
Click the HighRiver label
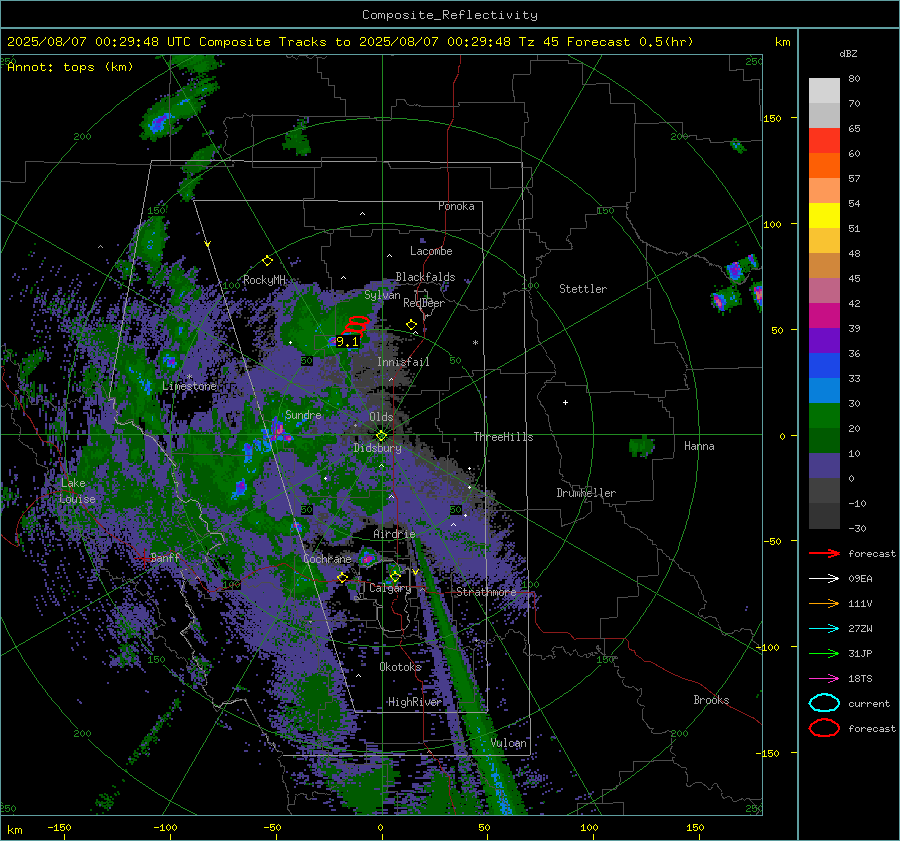415,702
